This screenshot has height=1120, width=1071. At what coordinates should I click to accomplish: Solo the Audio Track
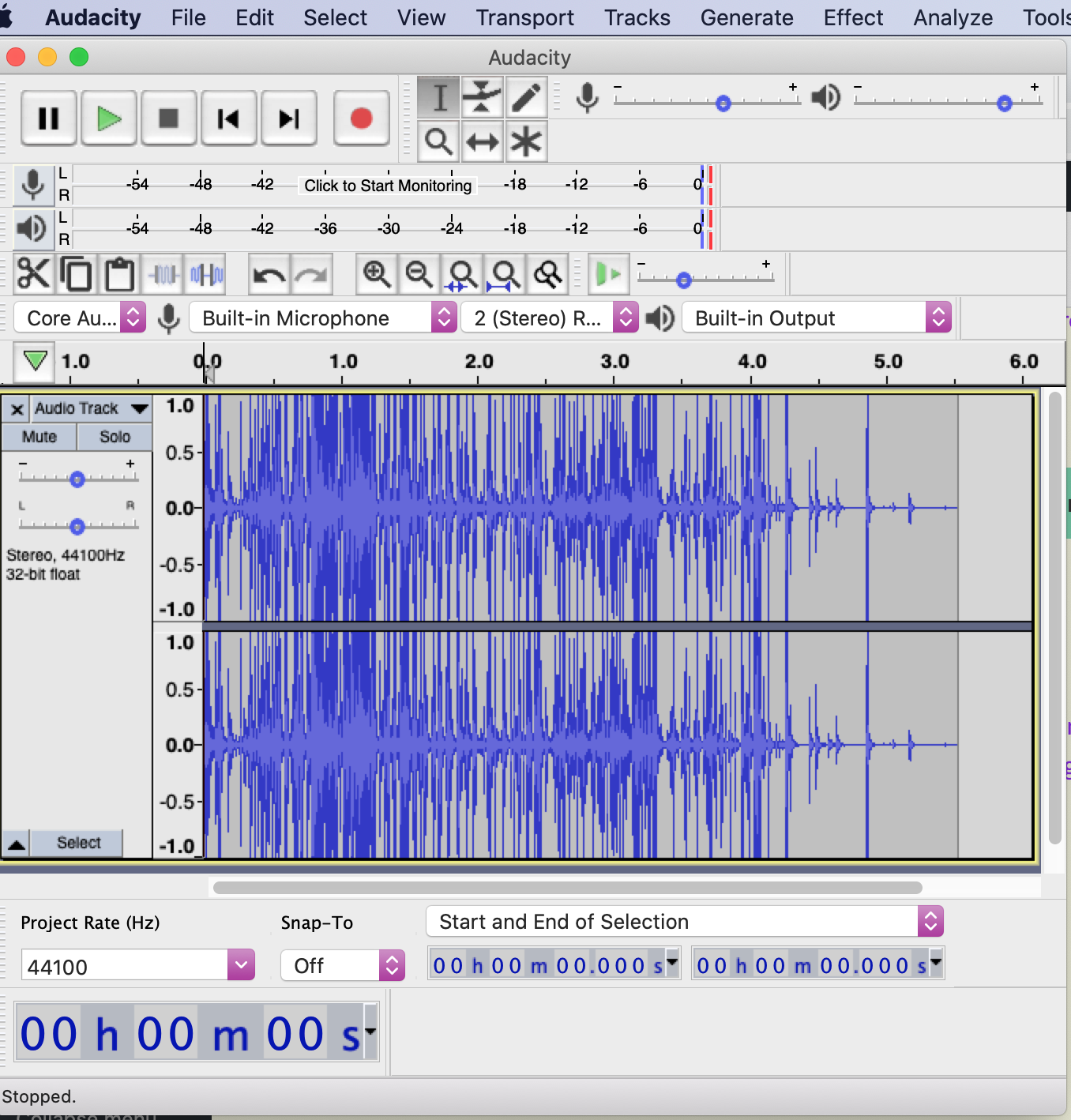click(x=115, y=437)
